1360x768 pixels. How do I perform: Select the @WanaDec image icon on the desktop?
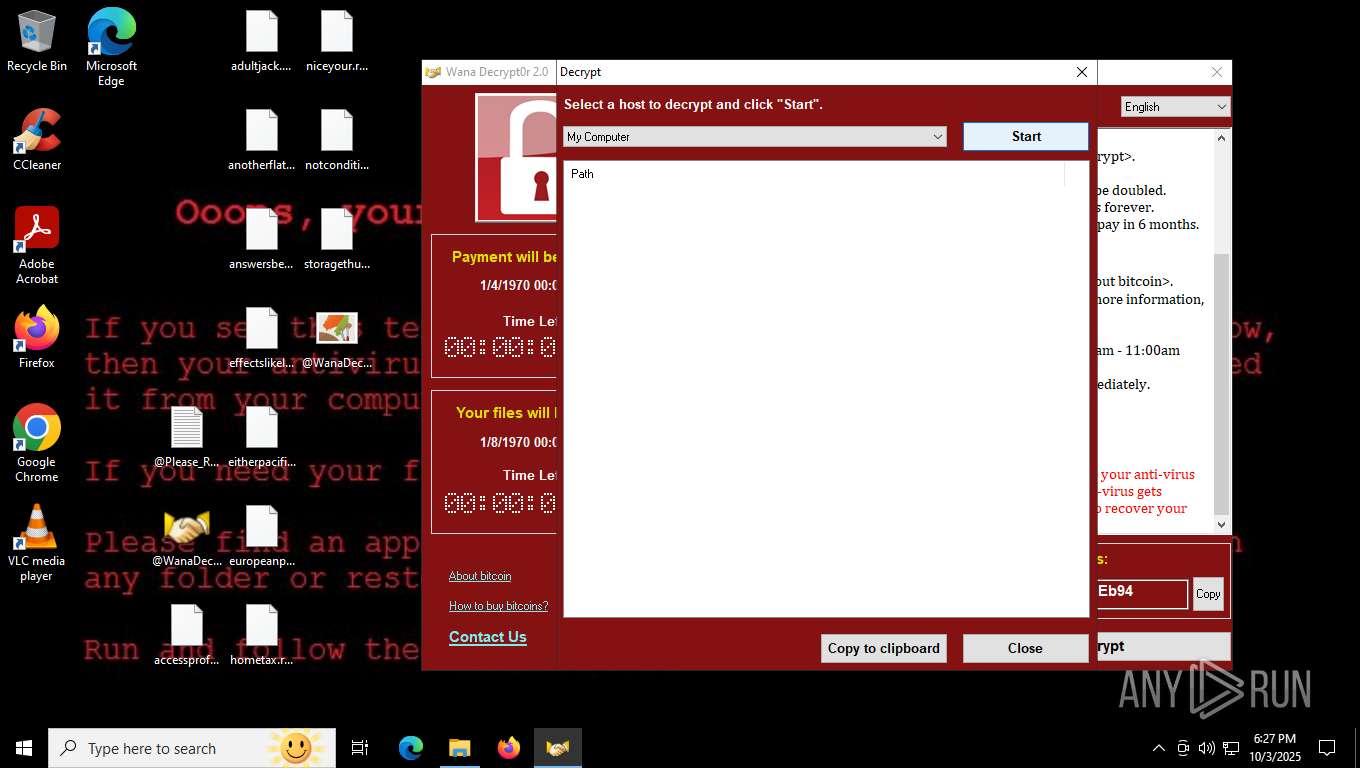pos(337,339)
